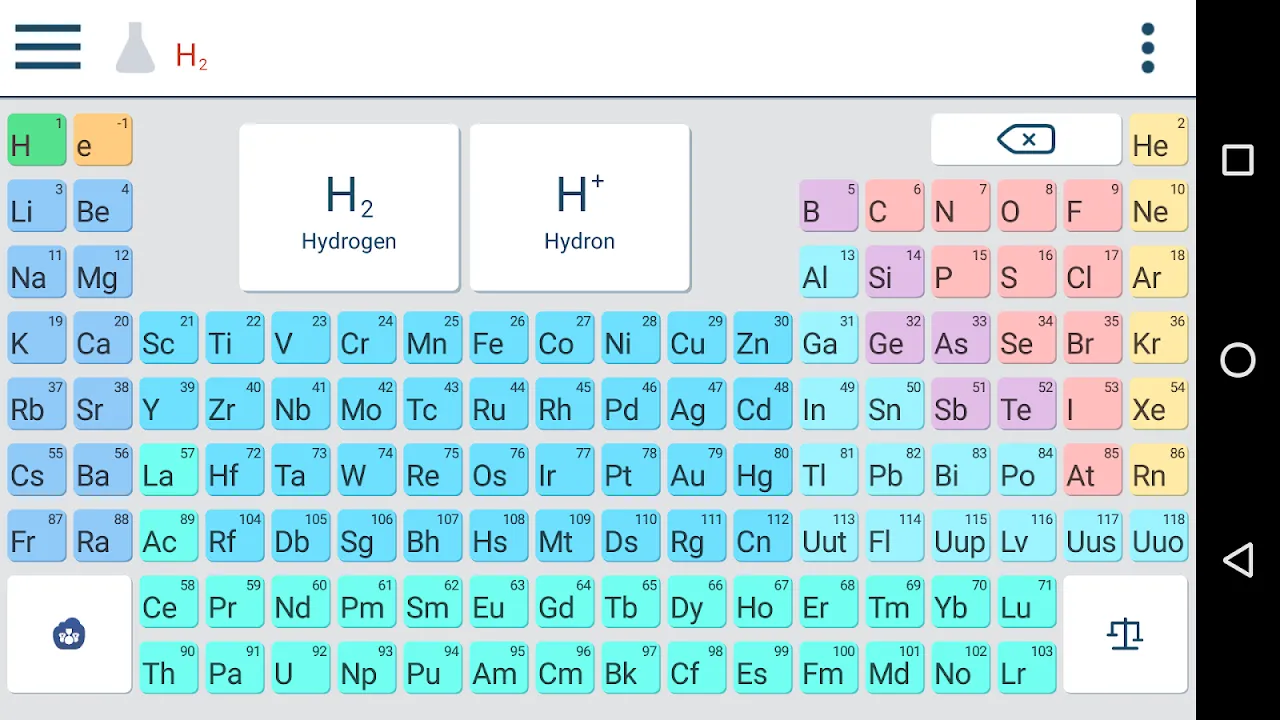Tap the flask icon beside H₂
This screenshot has height=720, width=1280.
pyautogui.click(x=135, y=48)
